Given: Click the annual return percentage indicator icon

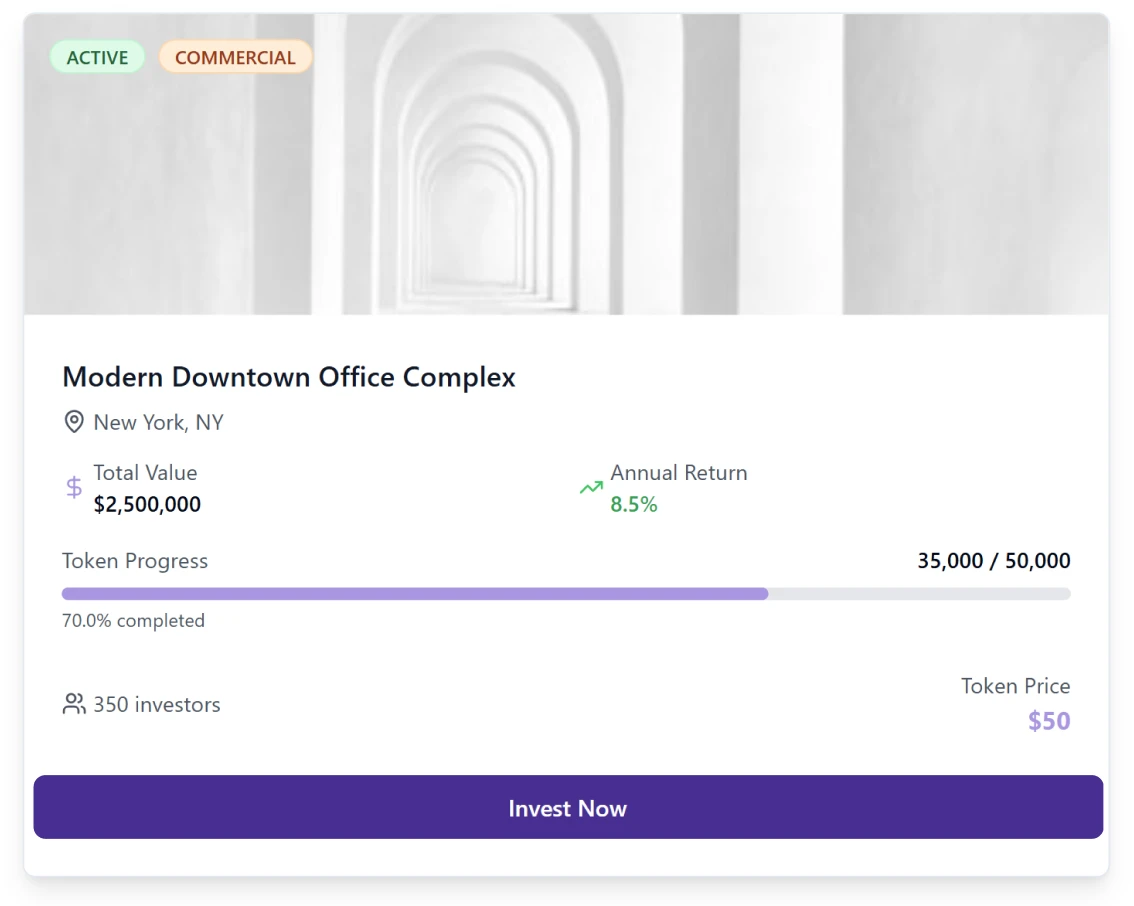Looking at the screenshot, I should tap(591, 486).
